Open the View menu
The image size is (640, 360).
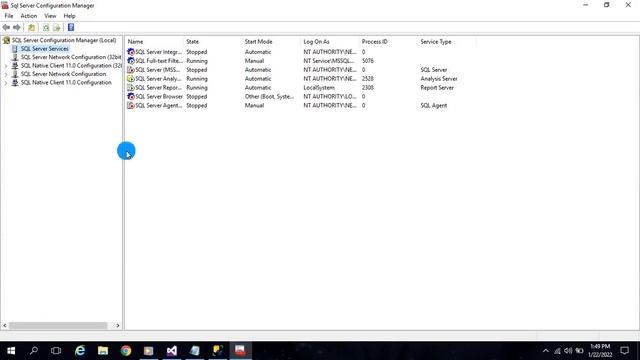tap(50, 16)
